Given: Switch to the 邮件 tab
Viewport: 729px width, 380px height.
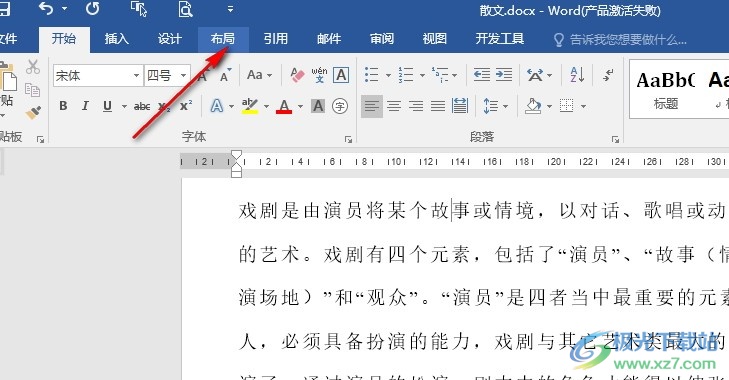Looking at the screenshot, I should (329, 39).
